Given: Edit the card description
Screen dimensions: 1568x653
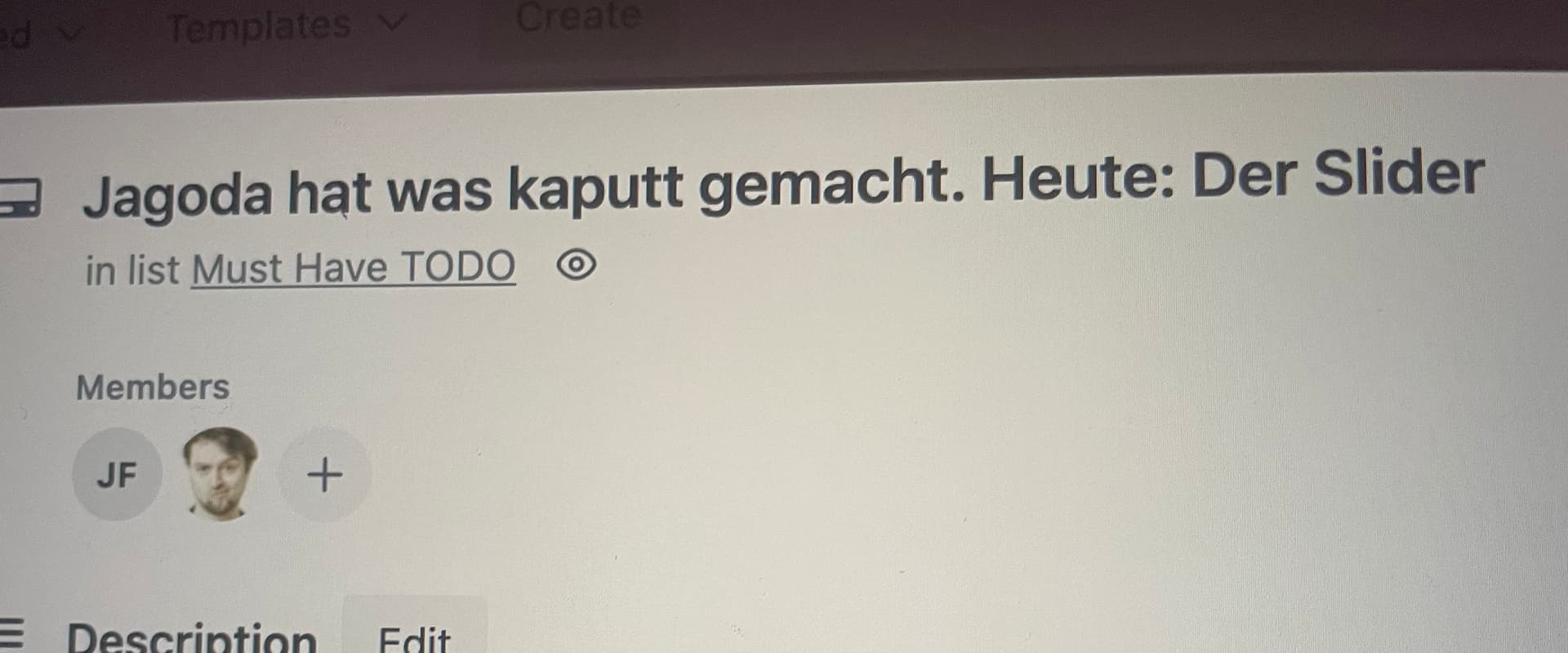Looking at the screenshot, I should coord(415,636).
